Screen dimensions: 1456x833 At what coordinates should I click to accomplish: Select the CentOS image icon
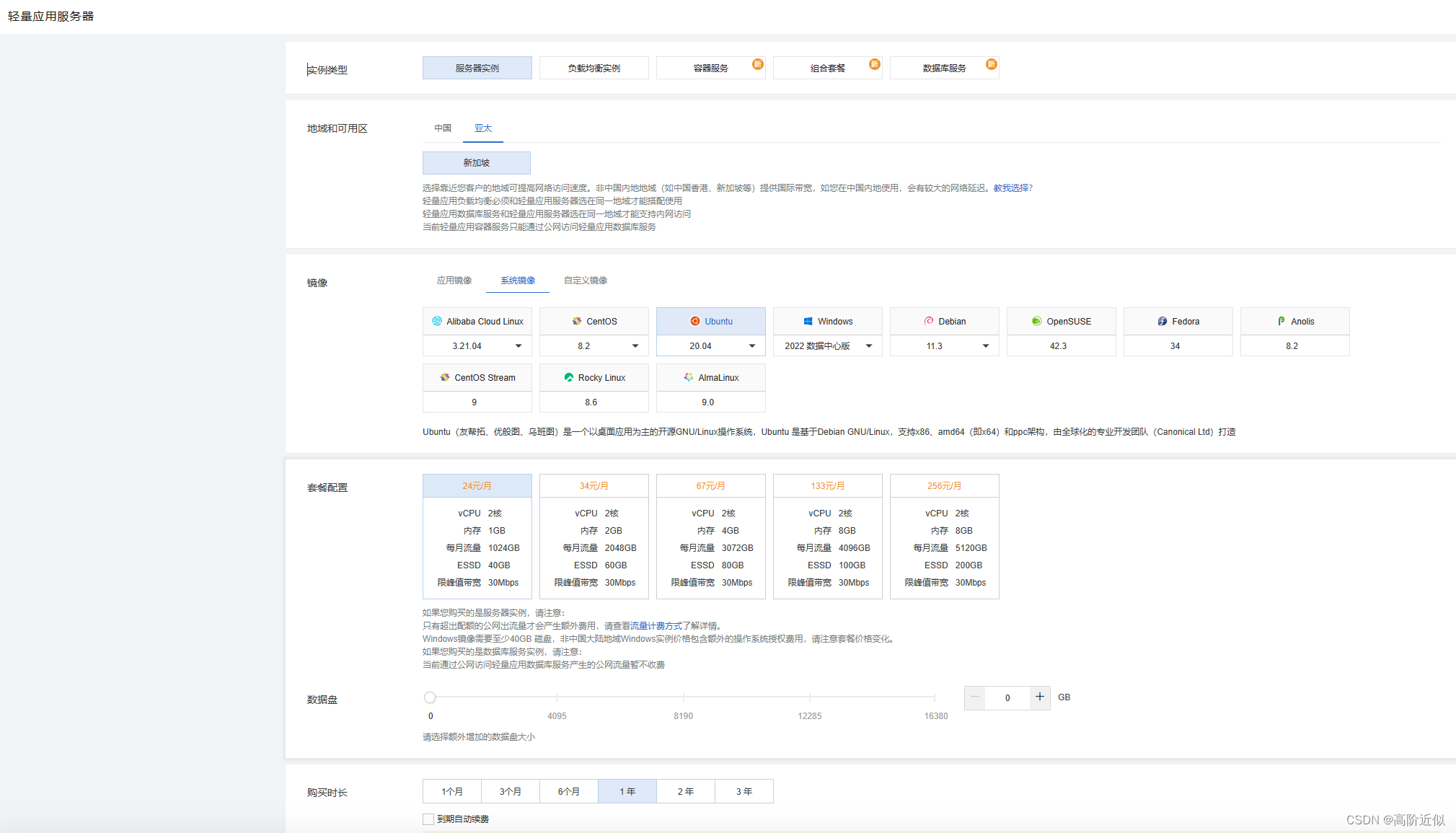pos(577,321)
